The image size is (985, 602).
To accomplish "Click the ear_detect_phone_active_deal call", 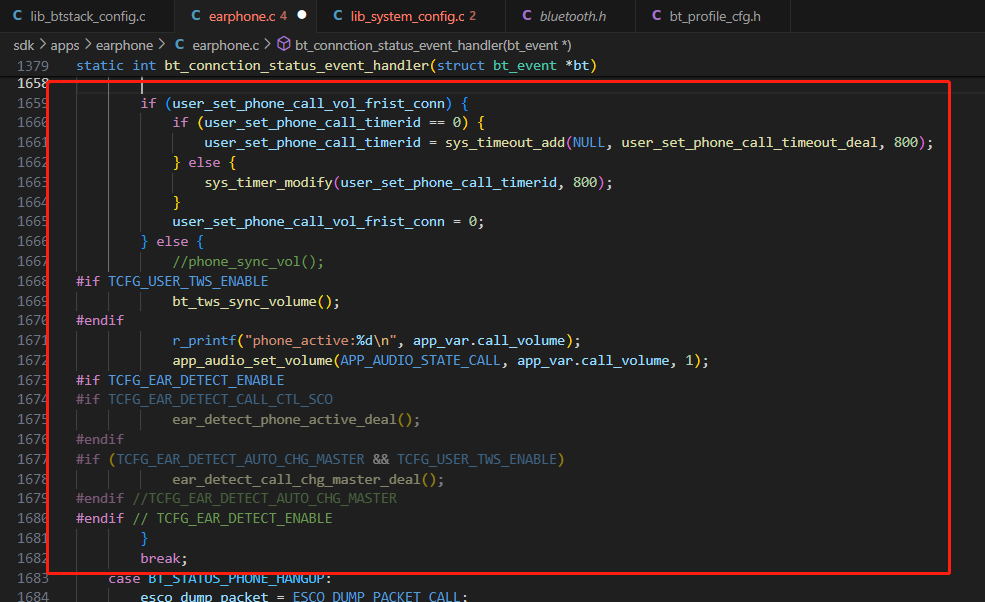I will tap(285, 420).
